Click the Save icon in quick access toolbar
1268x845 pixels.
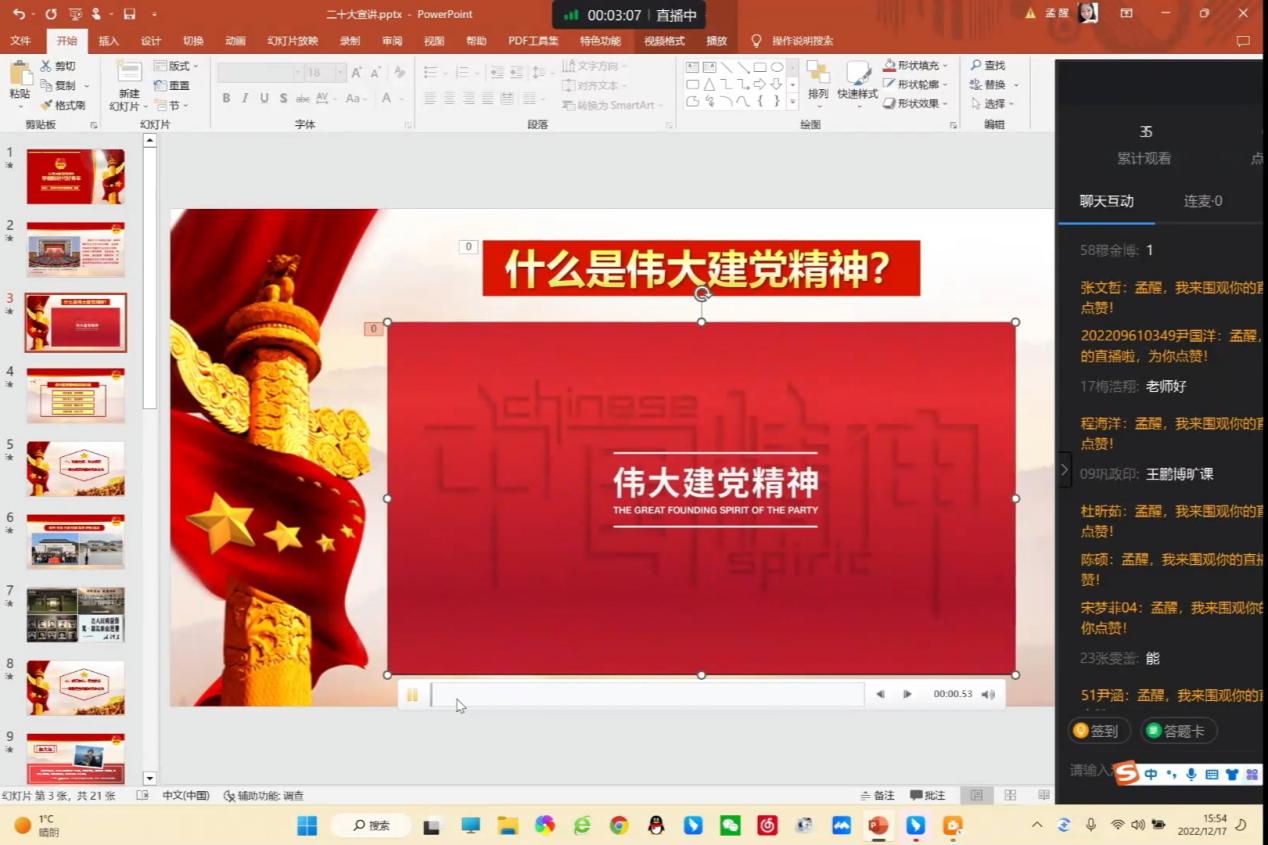(x=129, y=14)
